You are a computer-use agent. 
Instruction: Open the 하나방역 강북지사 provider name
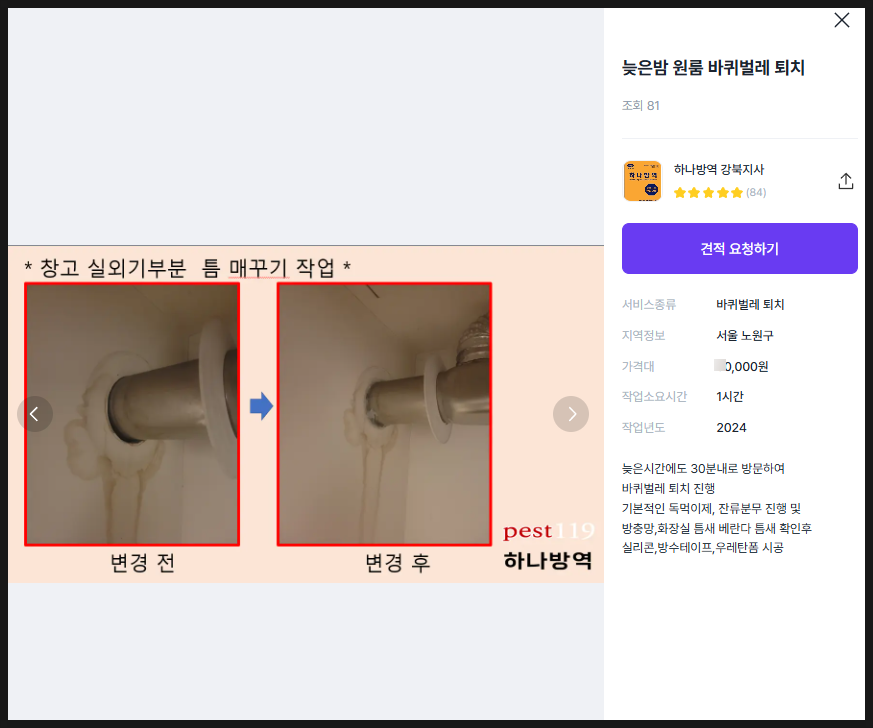pyautogui.click(x=718, y=170)
